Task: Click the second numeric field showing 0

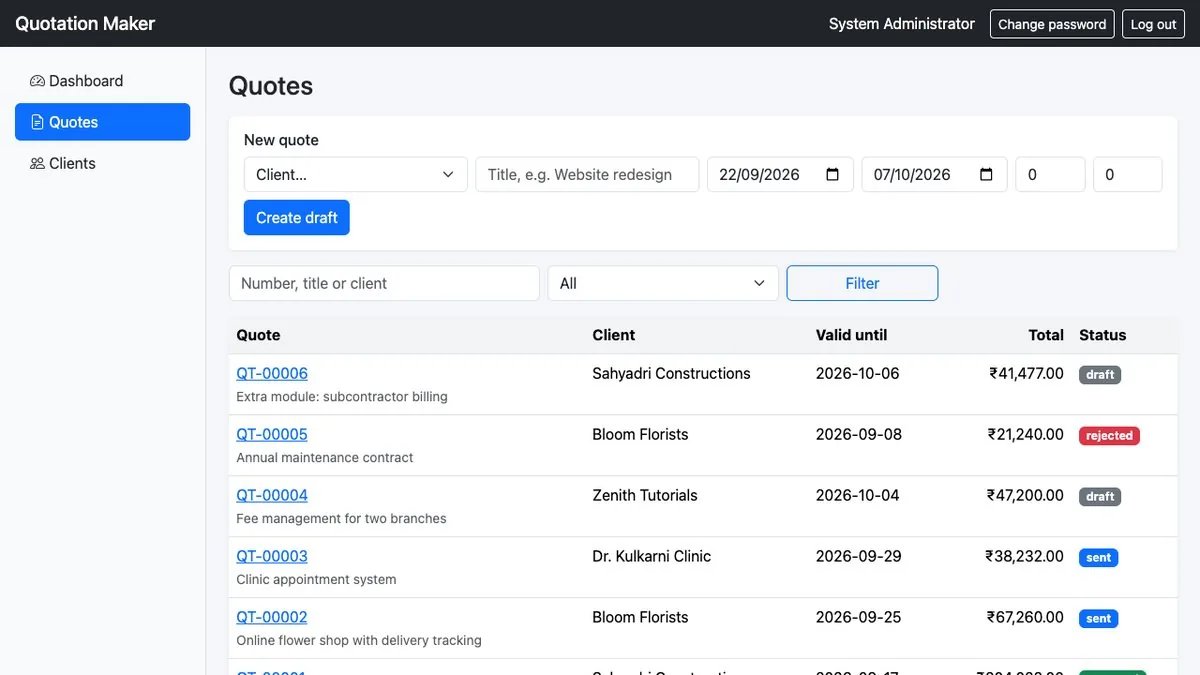Action: pyautogui.click(x=1128, y=174)
